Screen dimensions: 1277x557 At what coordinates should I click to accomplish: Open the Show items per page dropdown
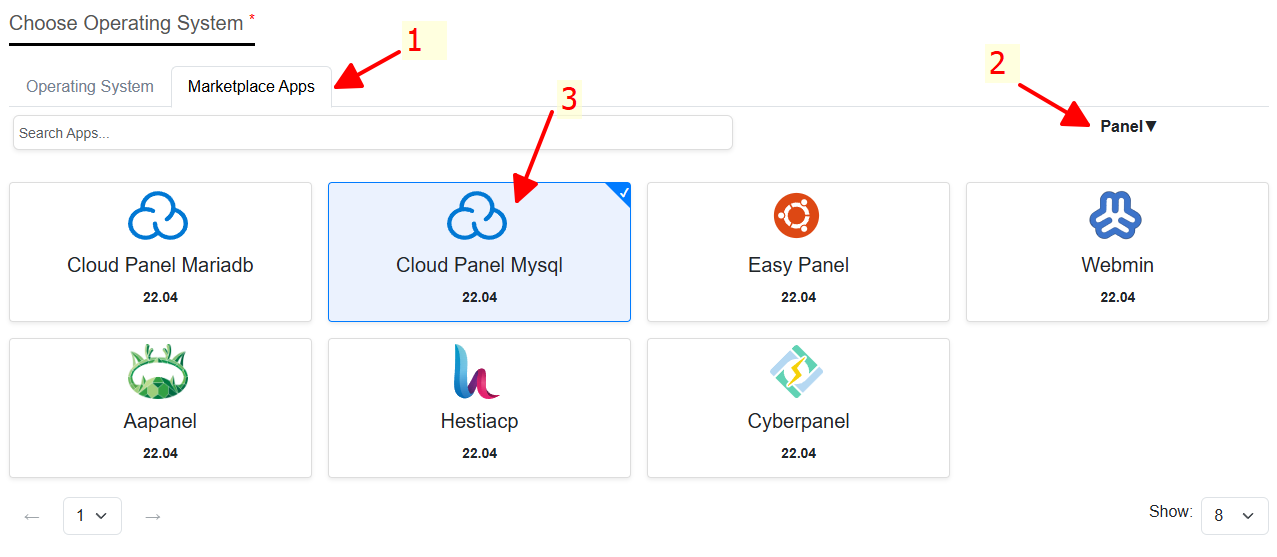point(1234,516)
